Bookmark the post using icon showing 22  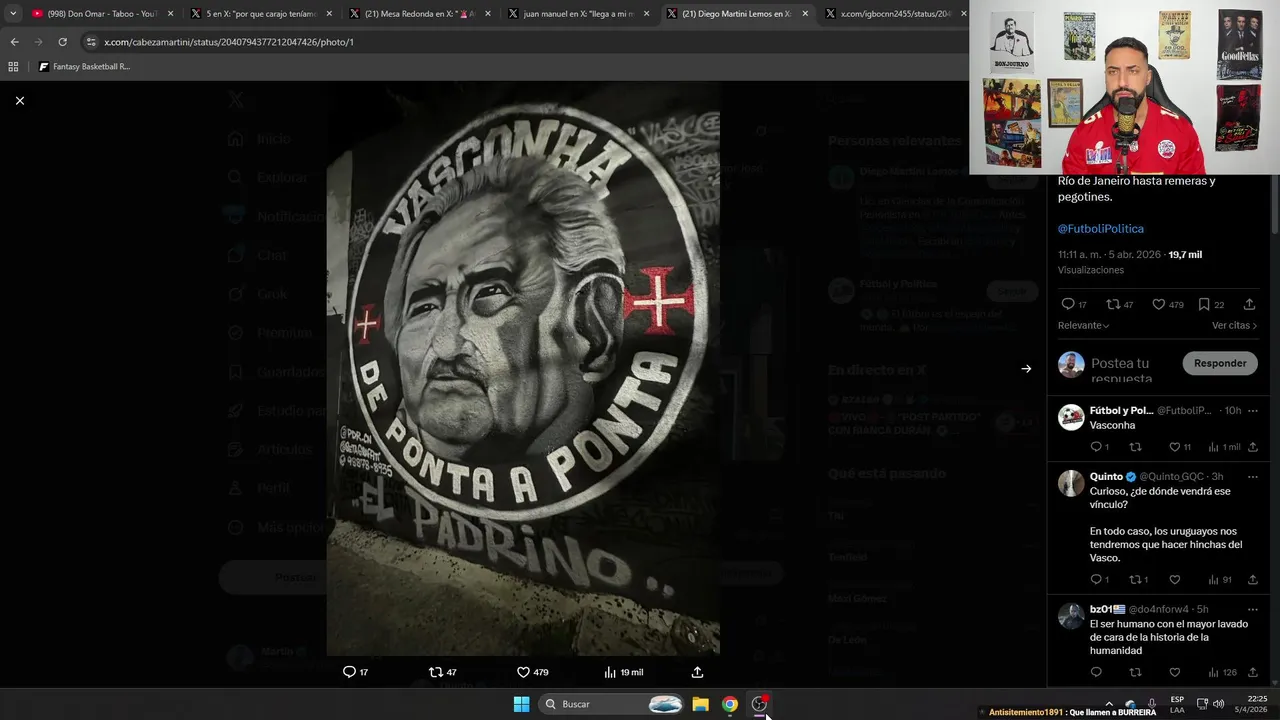click(x=1204, y=304)
